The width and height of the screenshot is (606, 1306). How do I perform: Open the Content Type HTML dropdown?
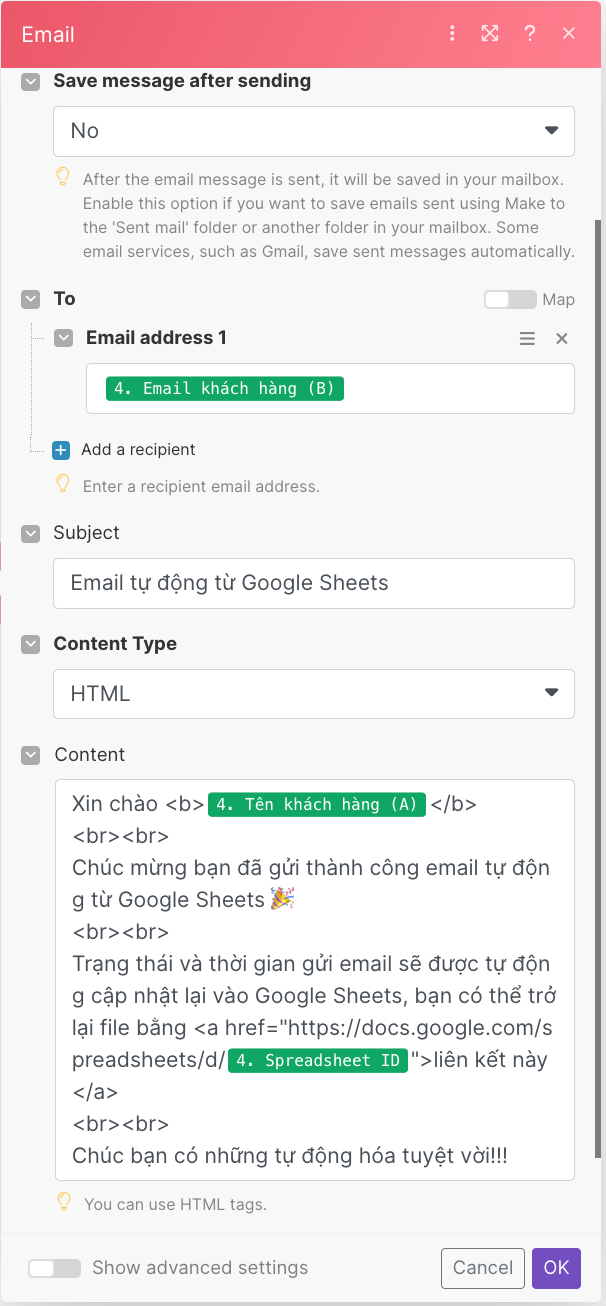[x=314, y=693]
